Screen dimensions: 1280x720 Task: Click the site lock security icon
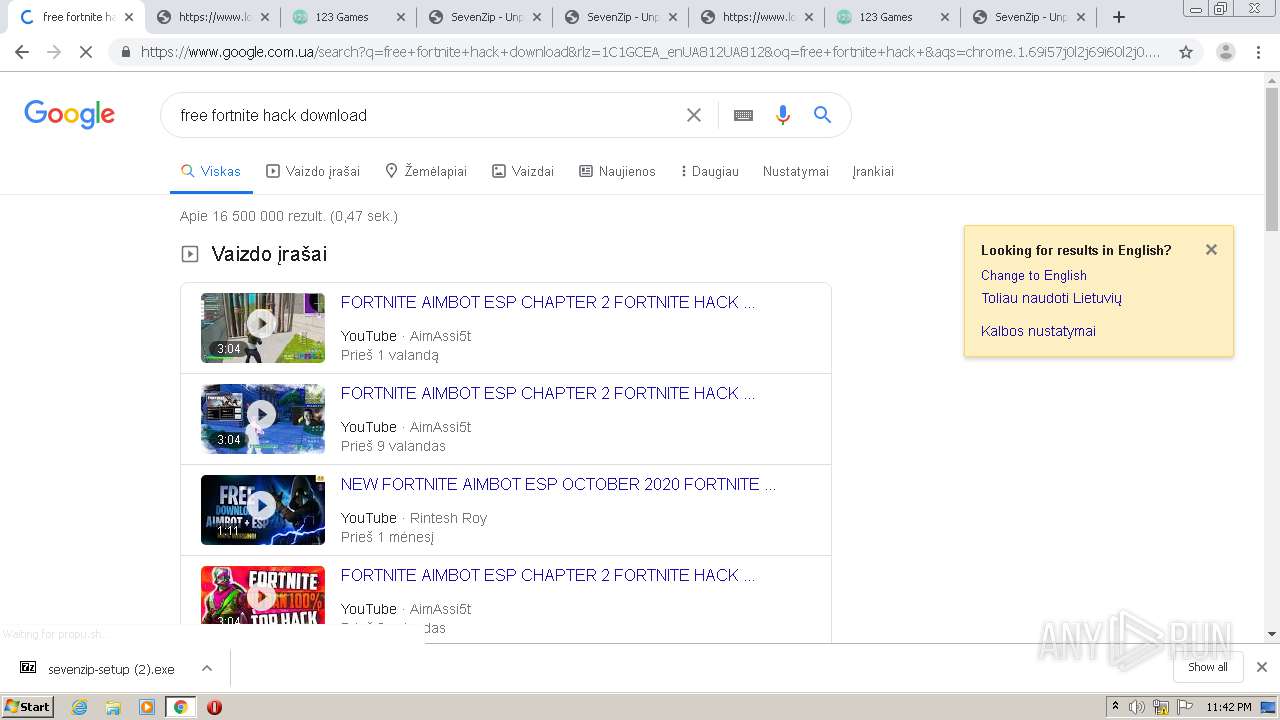click(x=125, y=52)
